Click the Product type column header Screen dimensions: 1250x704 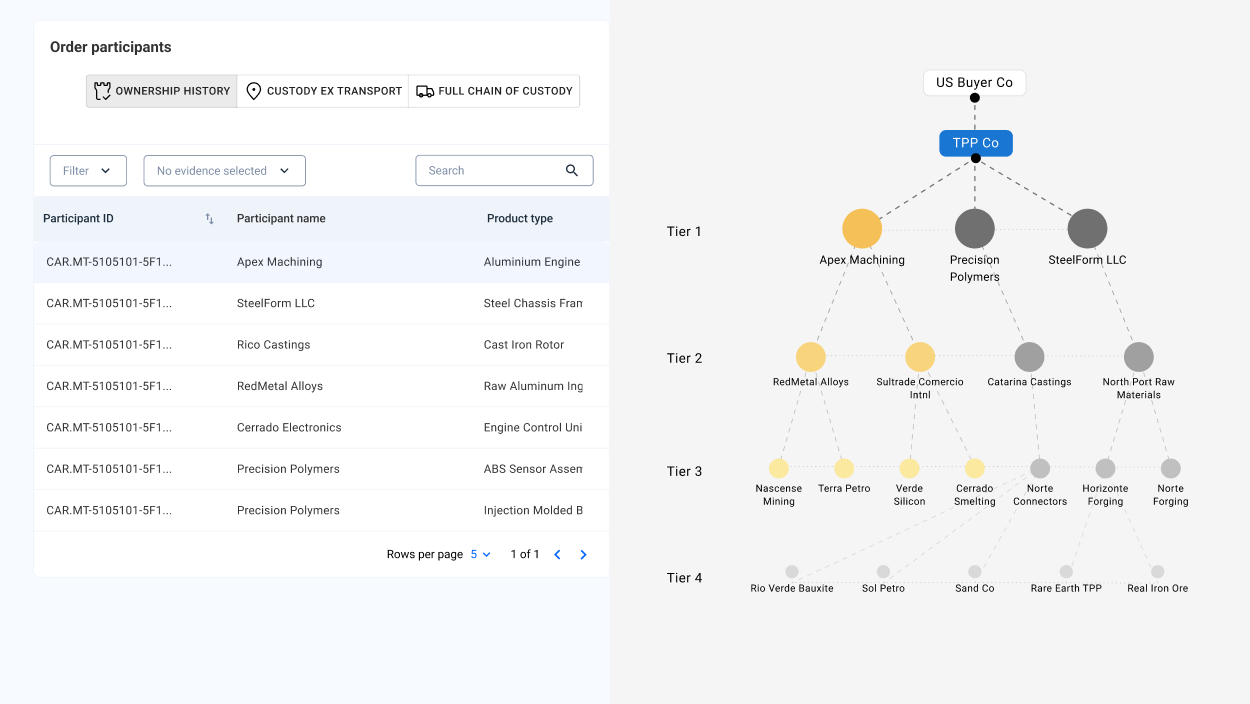point(520,219)
